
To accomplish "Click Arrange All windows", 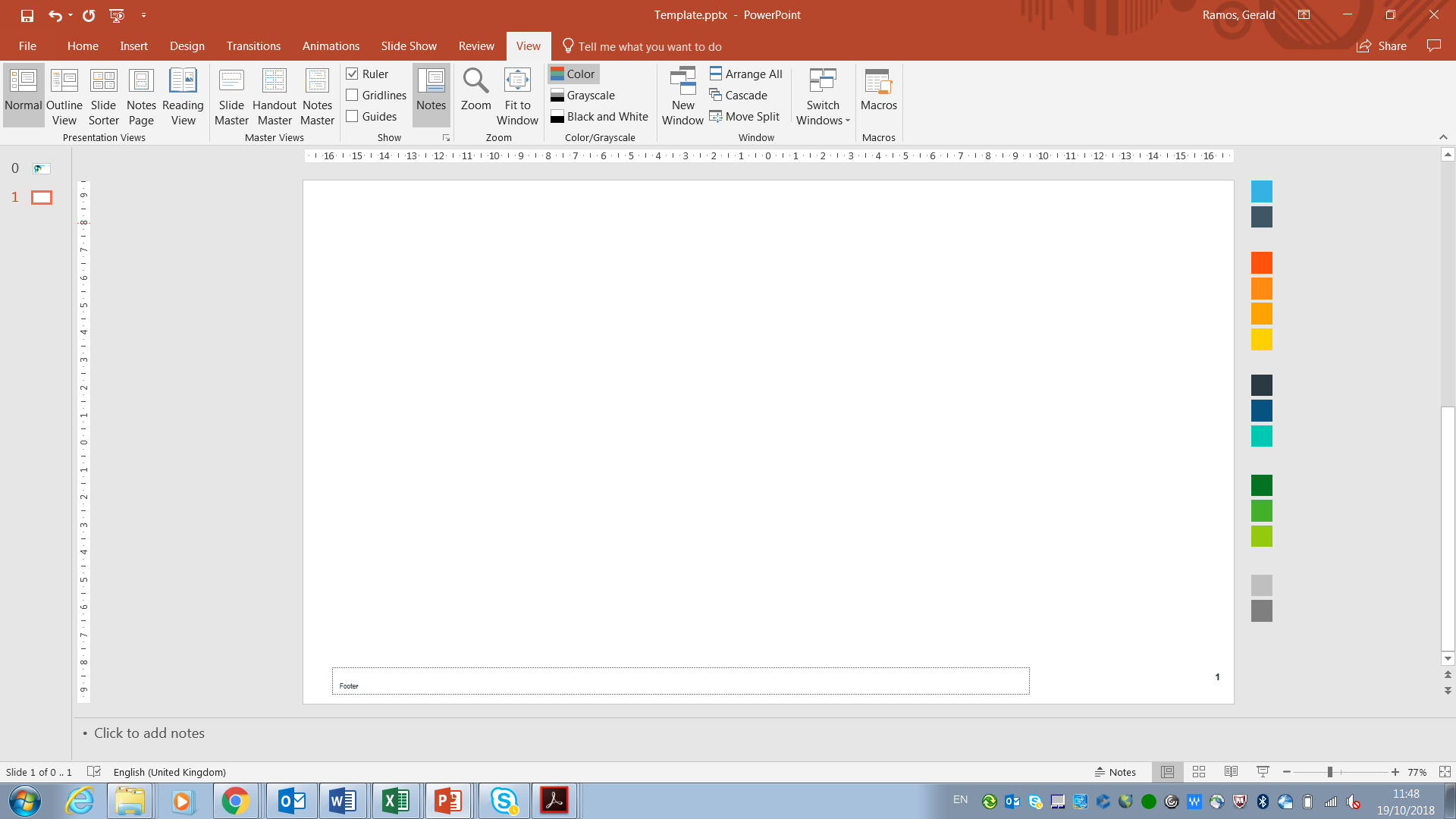I will (745, 74).
